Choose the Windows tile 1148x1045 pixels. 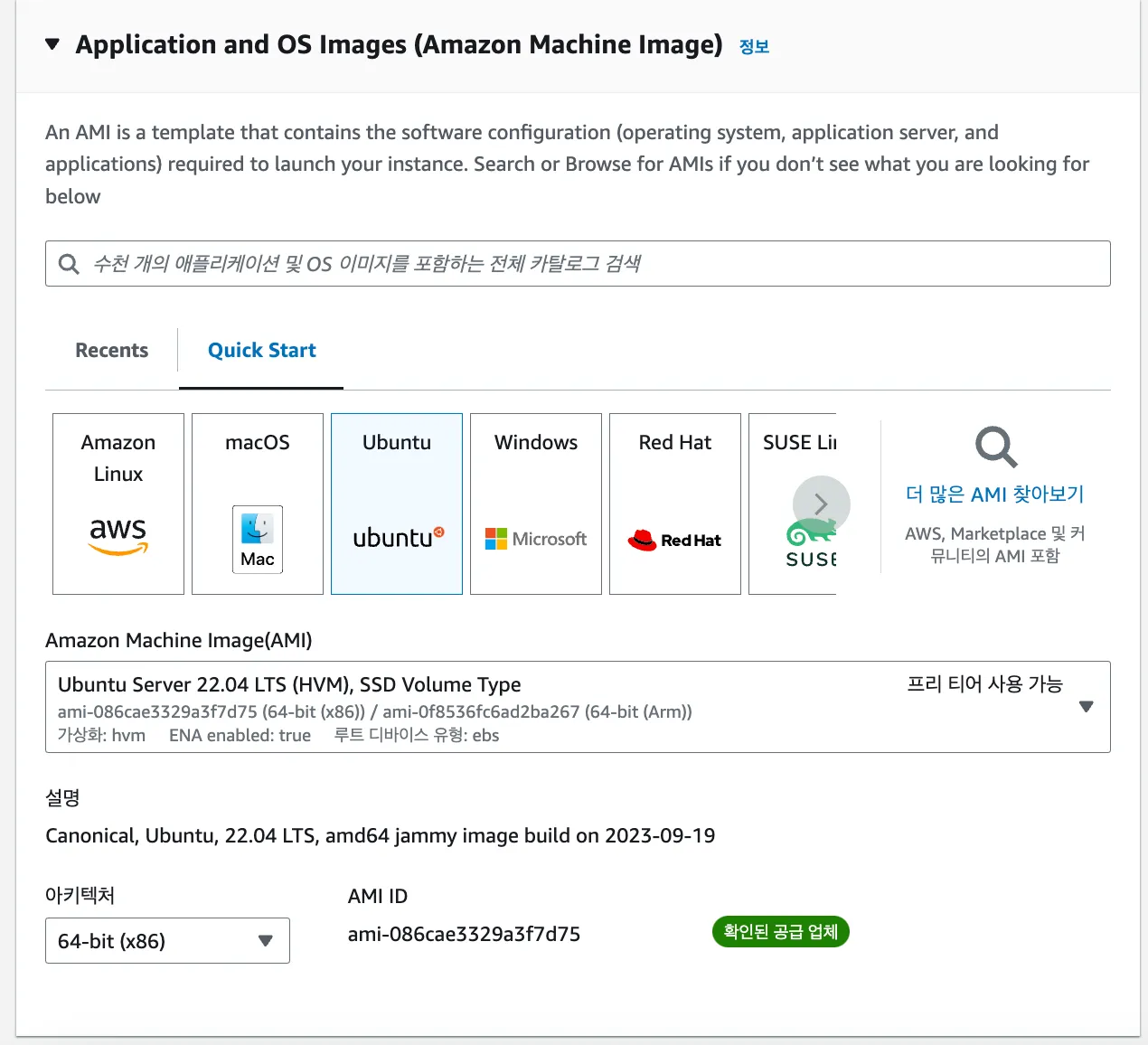coord(536,504)
